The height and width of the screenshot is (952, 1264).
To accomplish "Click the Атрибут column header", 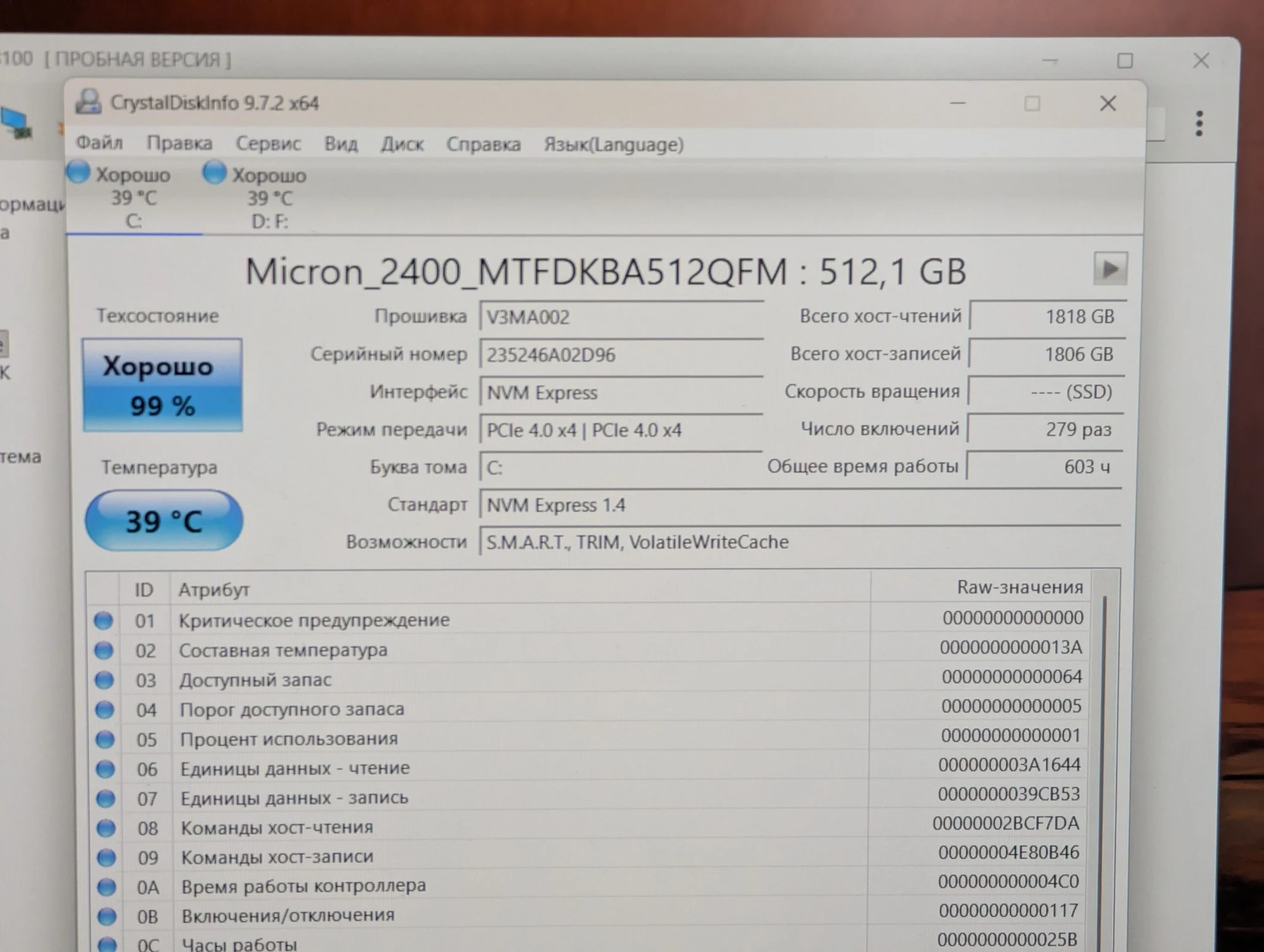I will coord(520,589).
